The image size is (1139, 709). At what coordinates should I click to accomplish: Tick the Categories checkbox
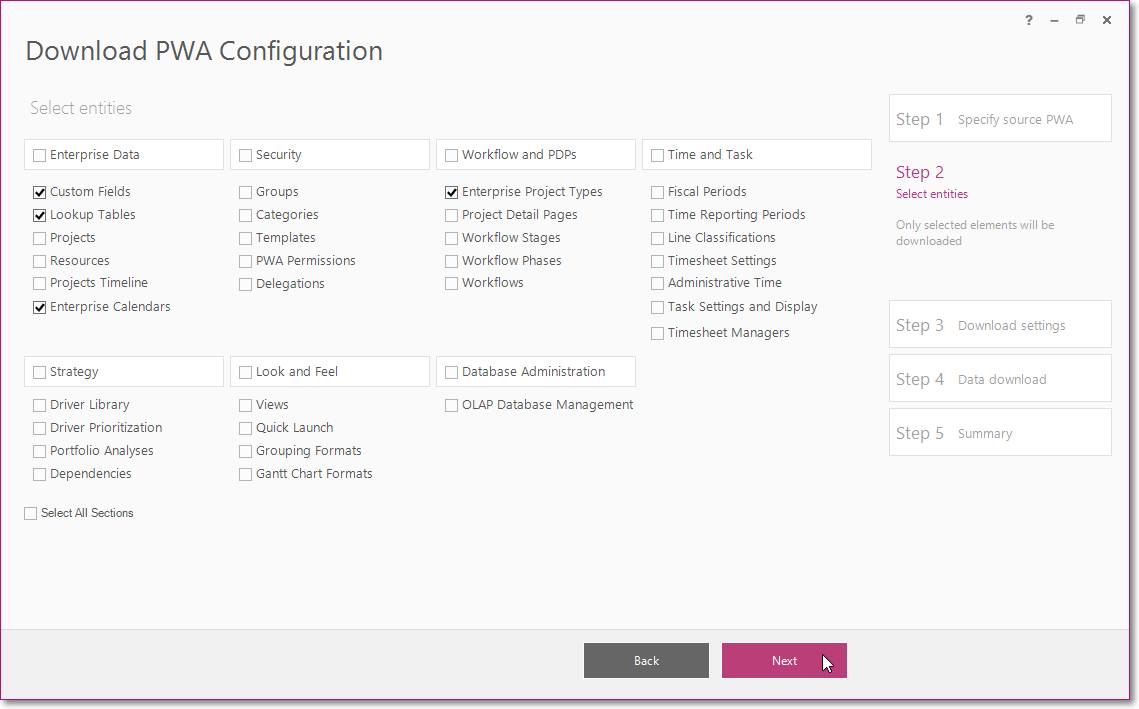coord(246,216)
